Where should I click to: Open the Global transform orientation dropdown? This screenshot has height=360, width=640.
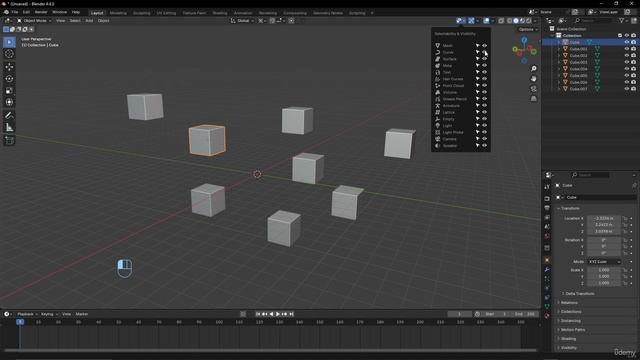click(x=242, y=20)
